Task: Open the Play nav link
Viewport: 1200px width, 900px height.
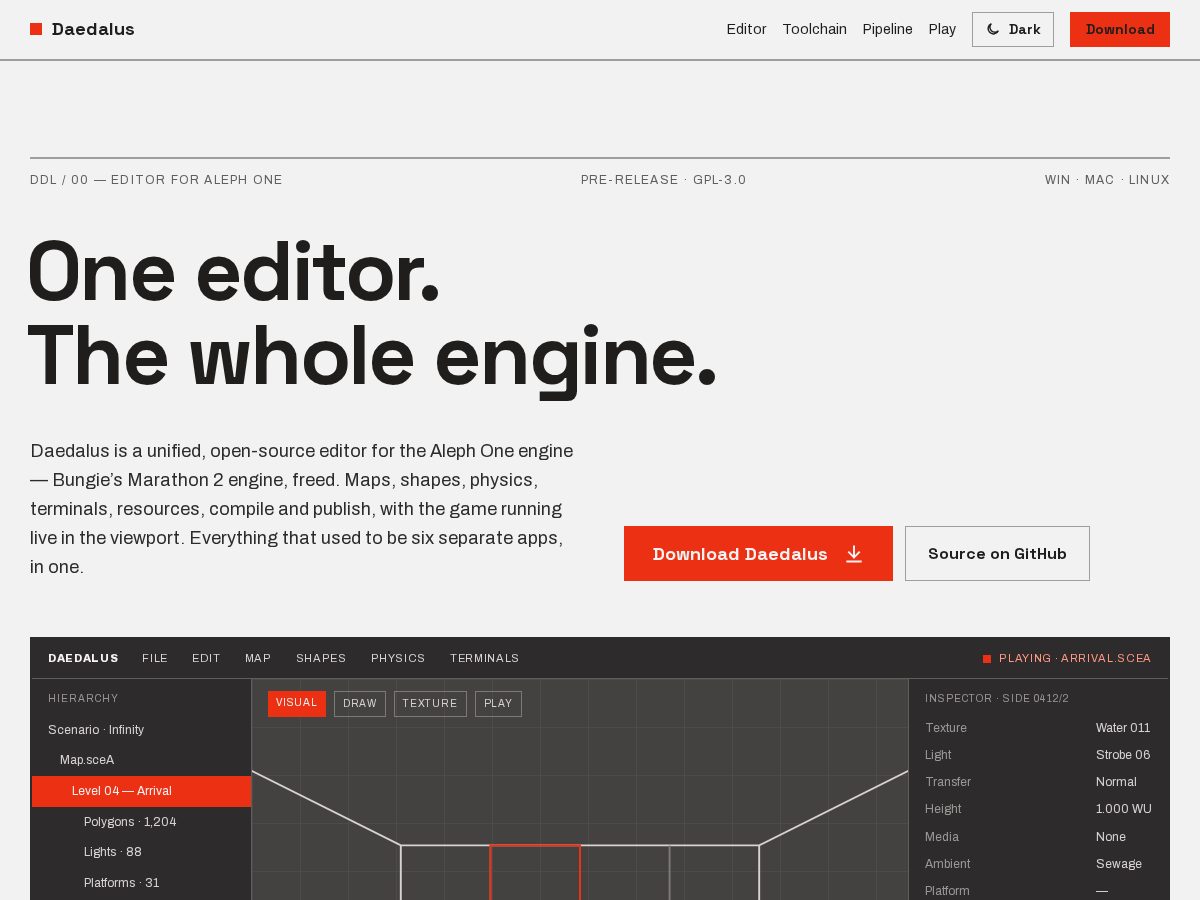Action: [x=942, y=30]
